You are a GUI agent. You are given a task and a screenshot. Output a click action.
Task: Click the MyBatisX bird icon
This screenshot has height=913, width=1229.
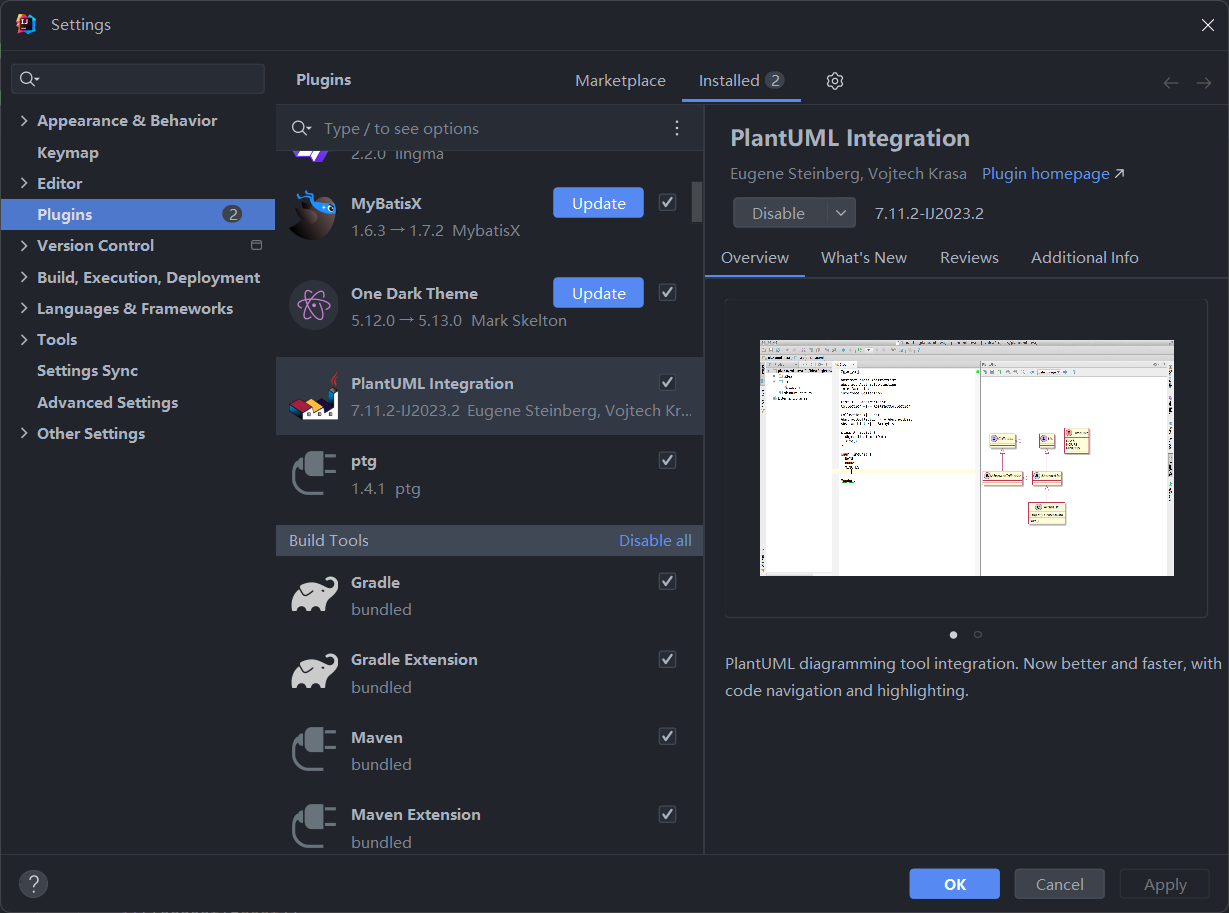tap(313, 215)
